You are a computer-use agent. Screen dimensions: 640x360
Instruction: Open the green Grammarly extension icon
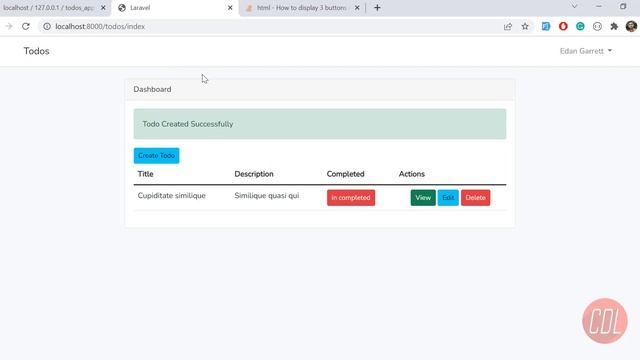click(580, 27)
